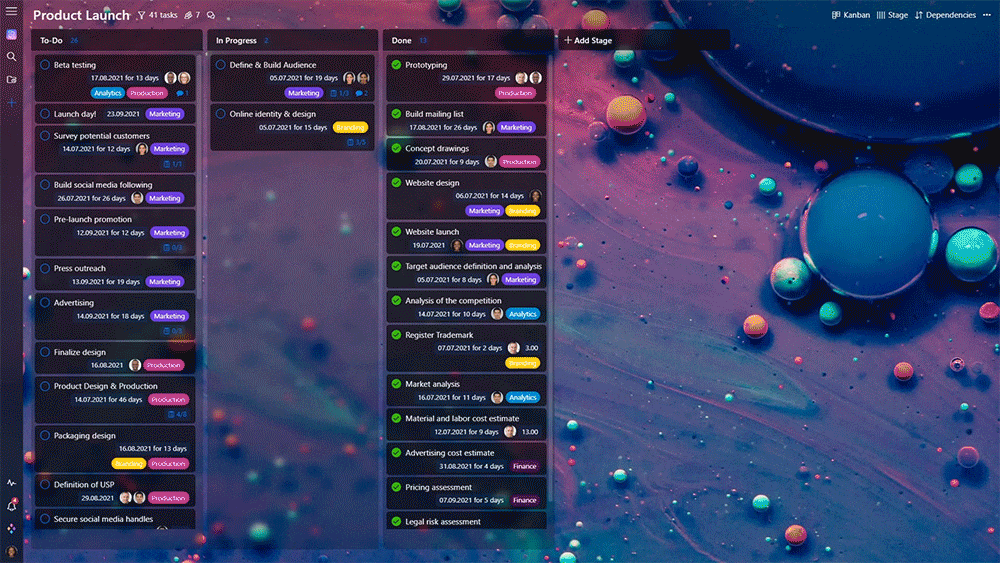This screenshot has width=1000, height=563.
Task: Open the three-dots more options menu
Action: coord(985,16)
